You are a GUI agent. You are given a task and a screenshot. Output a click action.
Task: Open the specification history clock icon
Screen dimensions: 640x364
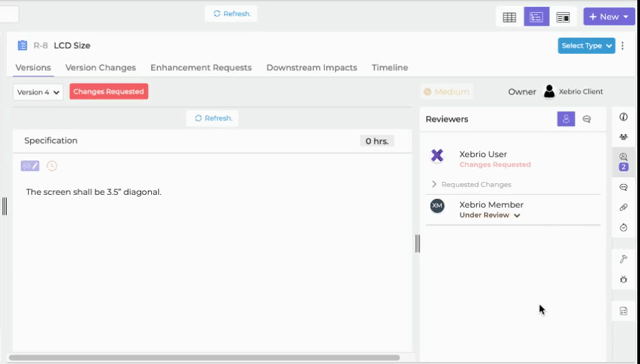pos(52,166)
